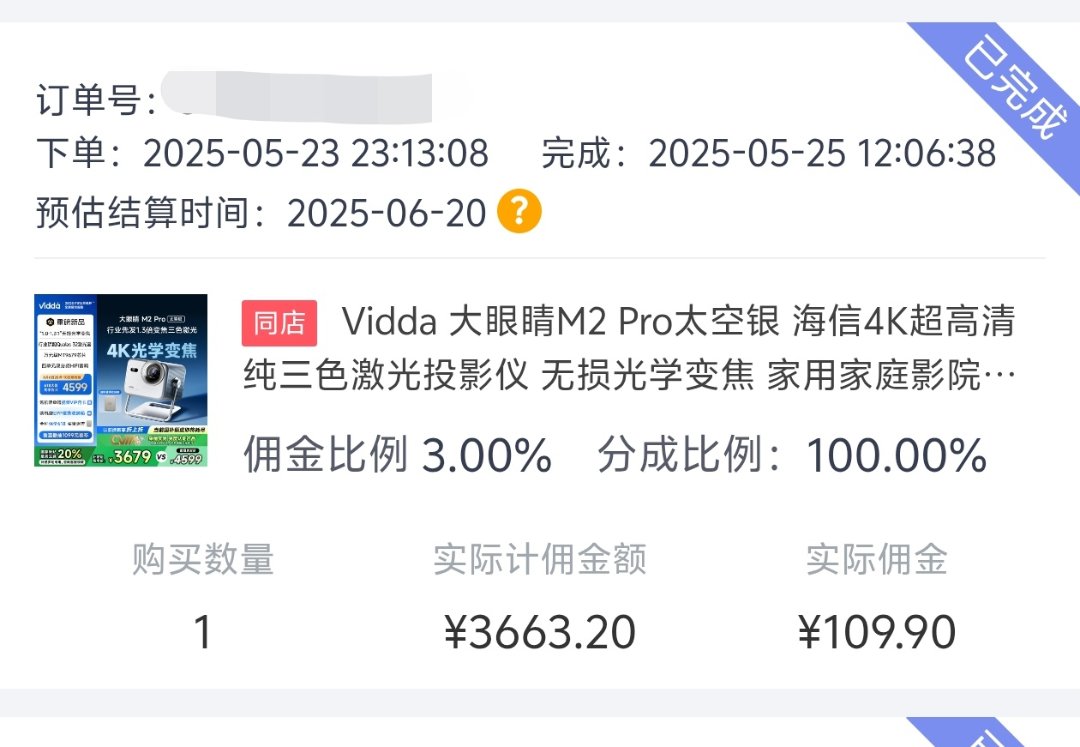Tap the 分成比例 100.00% text
1080x747 pixels.
792,455
